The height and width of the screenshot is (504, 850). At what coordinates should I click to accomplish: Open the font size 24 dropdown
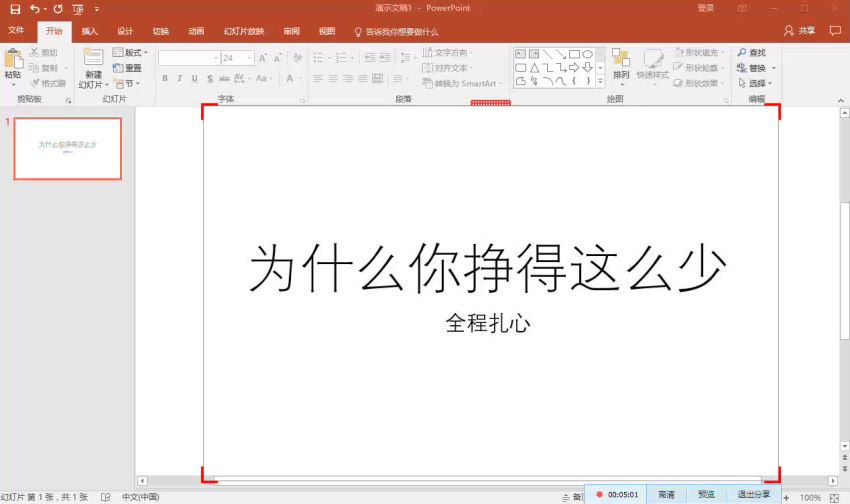coord(249,58)
